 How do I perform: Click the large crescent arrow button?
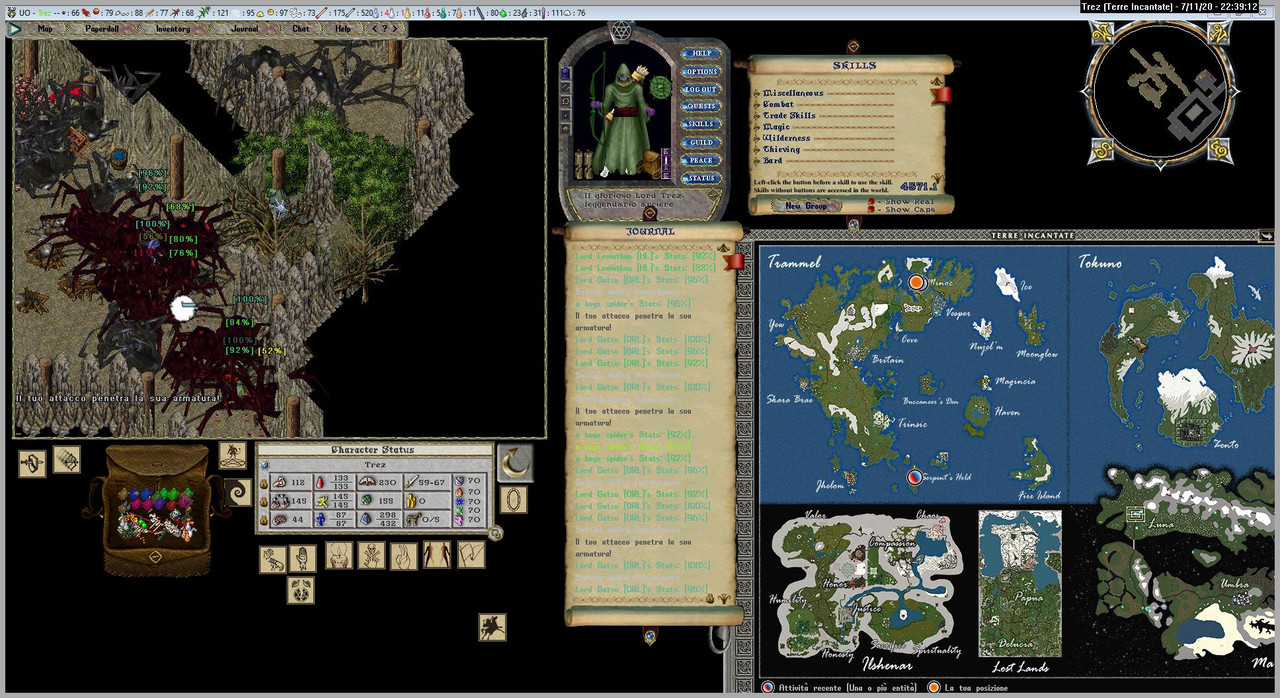coord(515,463)
